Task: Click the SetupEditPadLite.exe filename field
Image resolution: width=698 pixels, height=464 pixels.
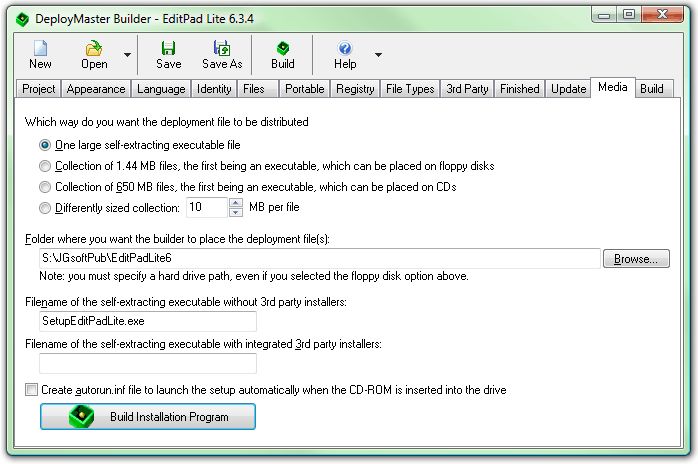Action: tap(148, 321)
